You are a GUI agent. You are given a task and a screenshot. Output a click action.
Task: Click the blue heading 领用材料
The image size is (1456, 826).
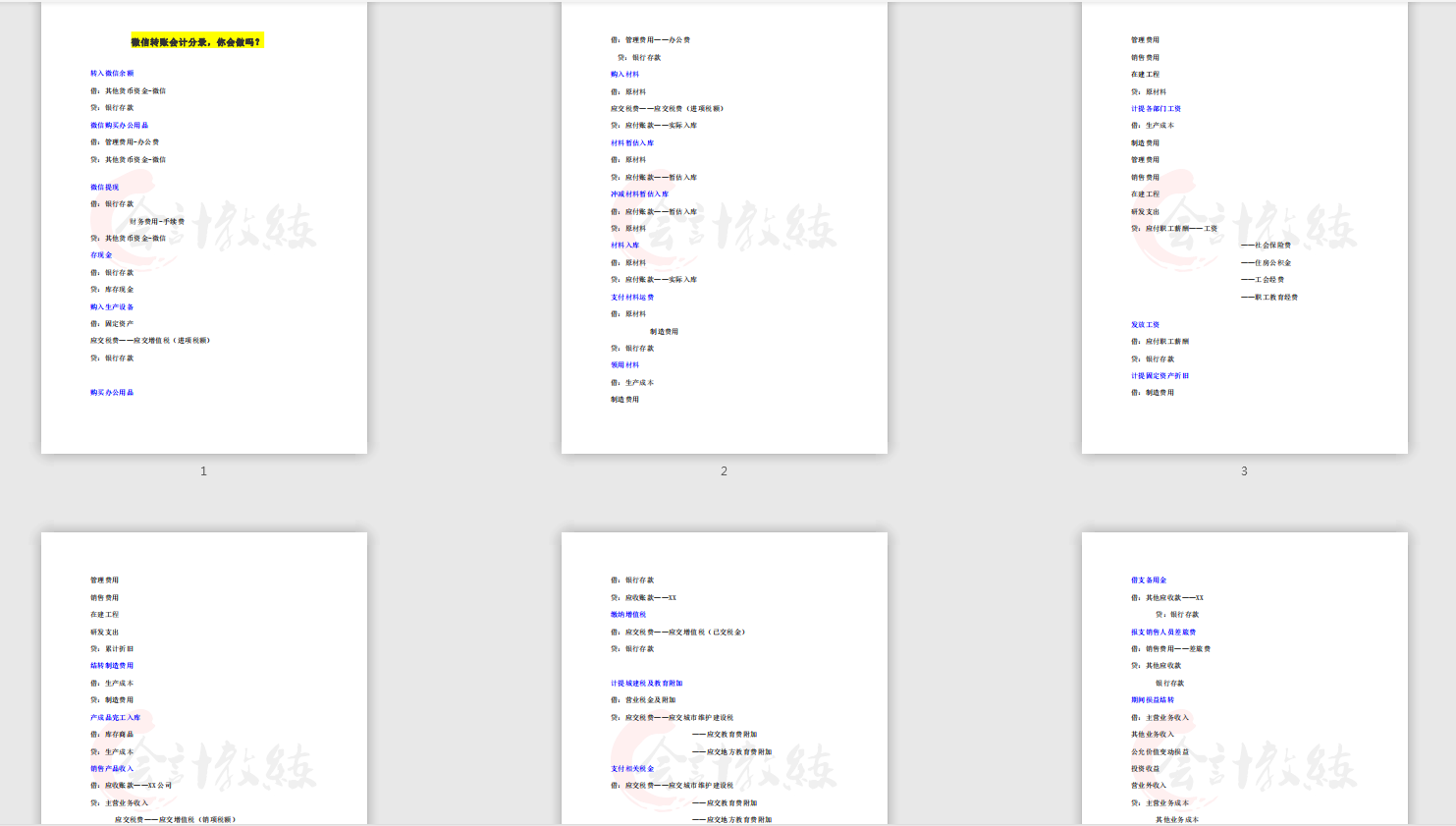pos(625,365)
